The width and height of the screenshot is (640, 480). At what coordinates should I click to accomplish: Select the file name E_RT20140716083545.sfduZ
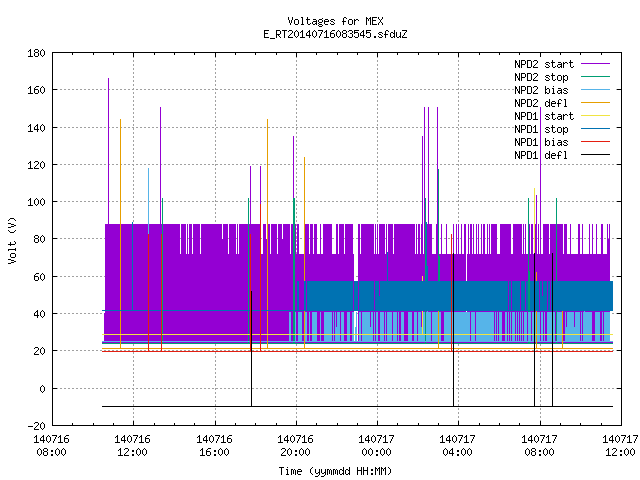(335, 34)
